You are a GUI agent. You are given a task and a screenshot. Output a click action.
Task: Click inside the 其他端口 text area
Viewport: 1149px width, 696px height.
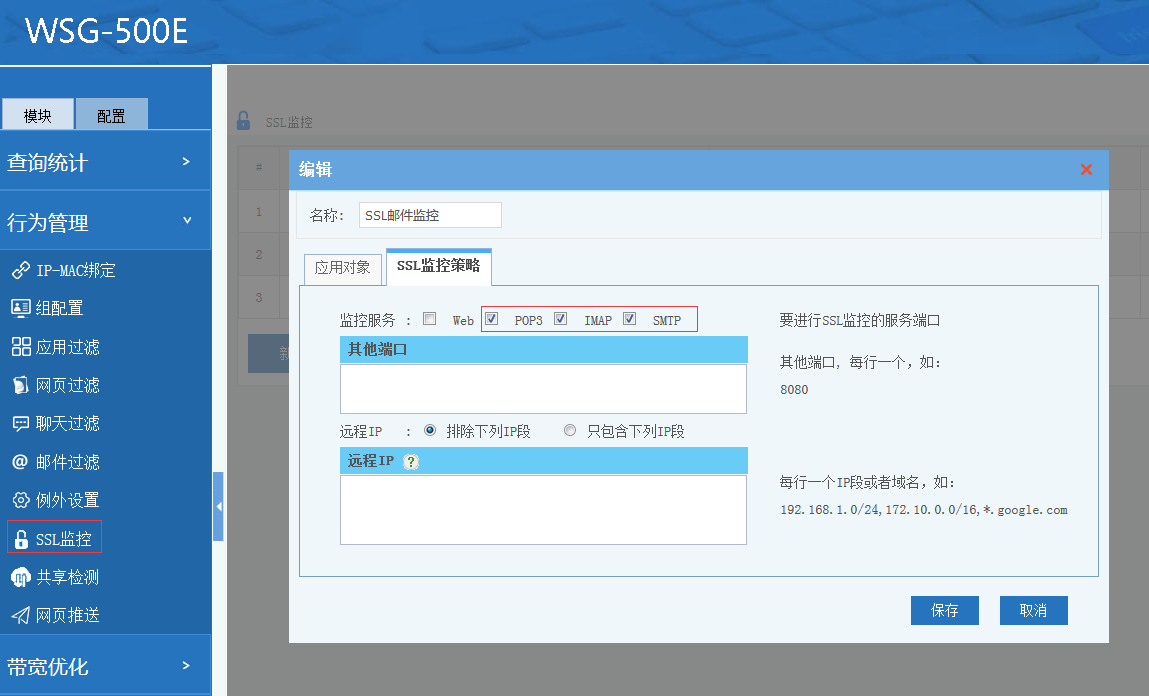click(543, 388)
